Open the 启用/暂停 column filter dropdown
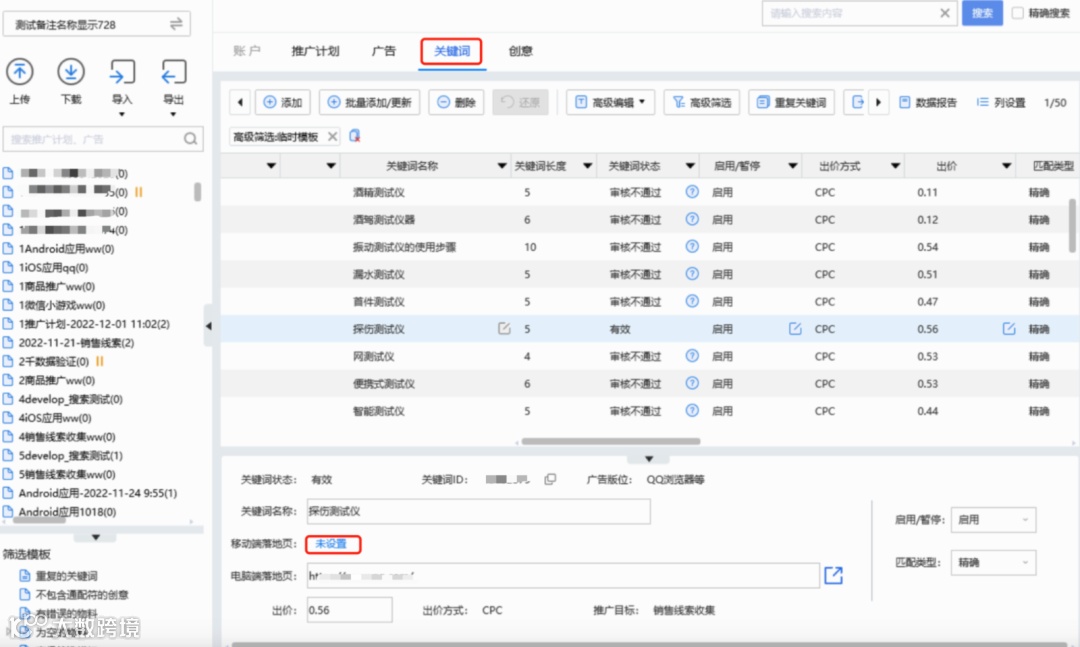Image resolution: width=1080 pixels, height=647 pixels. [x=793, y=166]
